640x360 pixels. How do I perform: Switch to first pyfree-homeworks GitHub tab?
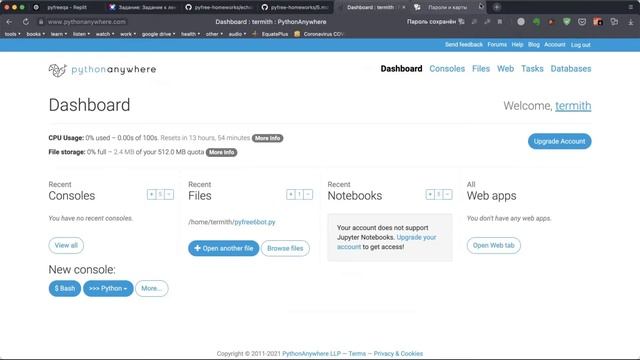click(x=218, y=7)
